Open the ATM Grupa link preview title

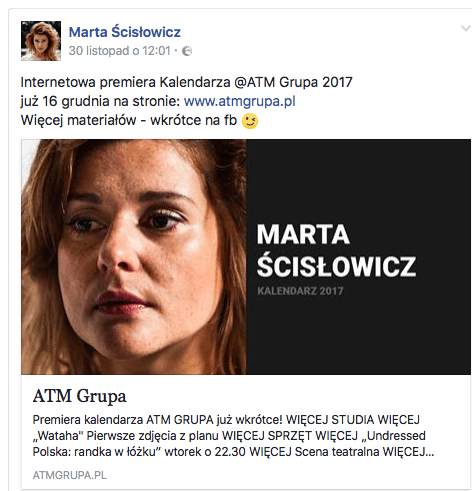click(80, 396)
